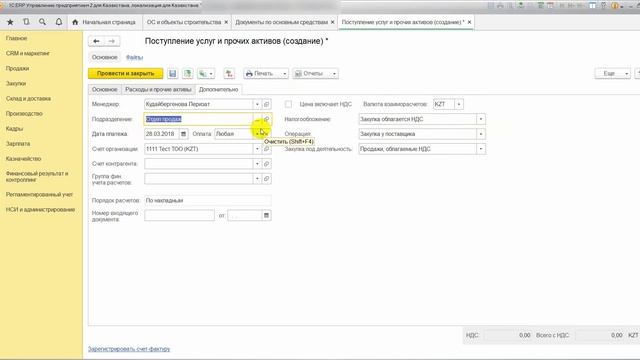Open Регламентированный учет section

[x=39, y=195]
